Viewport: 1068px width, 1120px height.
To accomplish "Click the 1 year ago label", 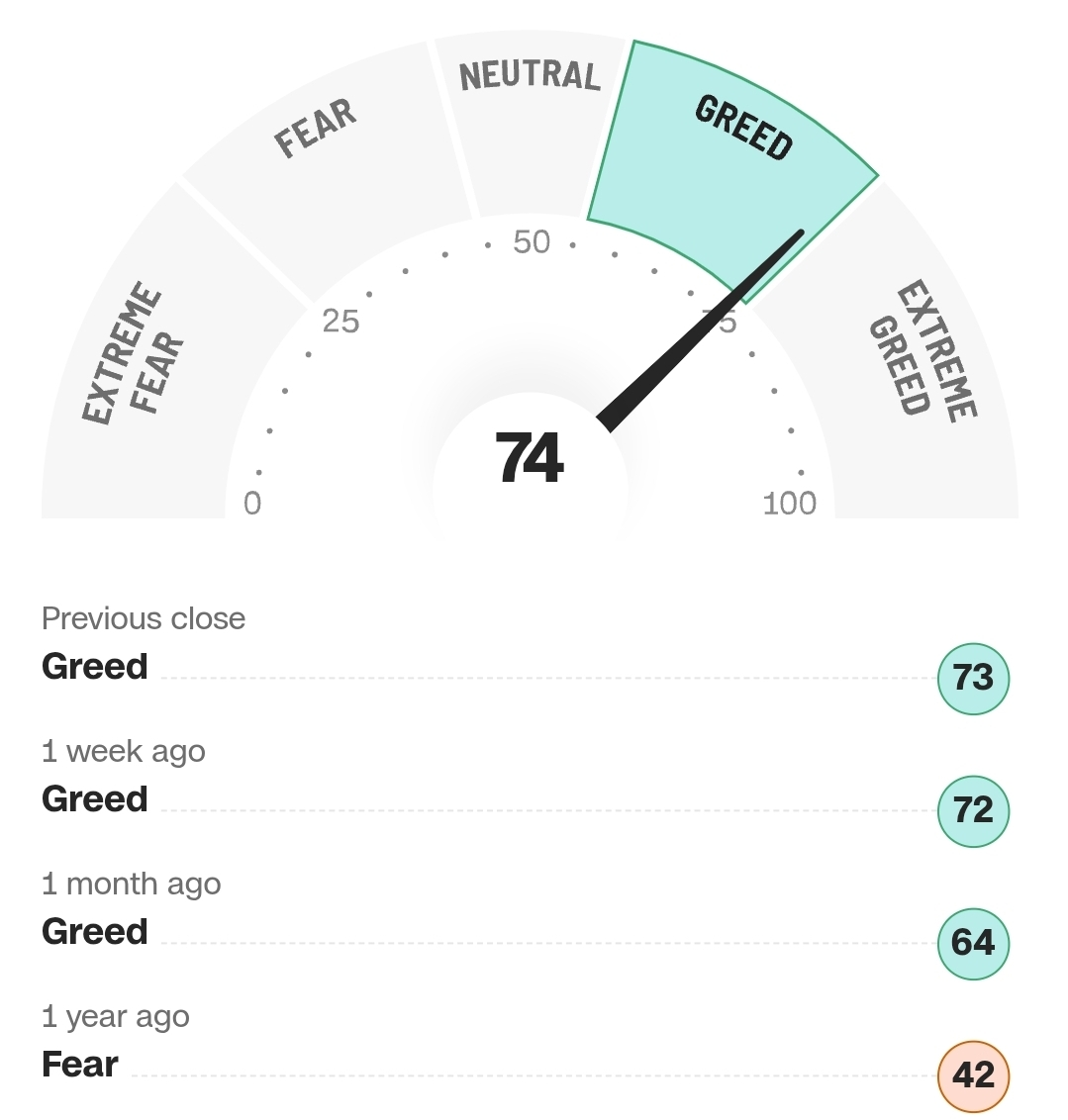I will pos(116,1017).
